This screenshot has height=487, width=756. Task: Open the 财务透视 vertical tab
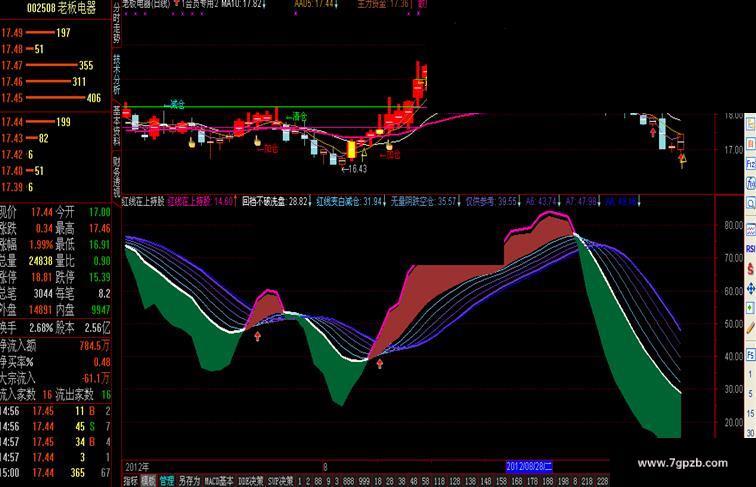(117, 177)
